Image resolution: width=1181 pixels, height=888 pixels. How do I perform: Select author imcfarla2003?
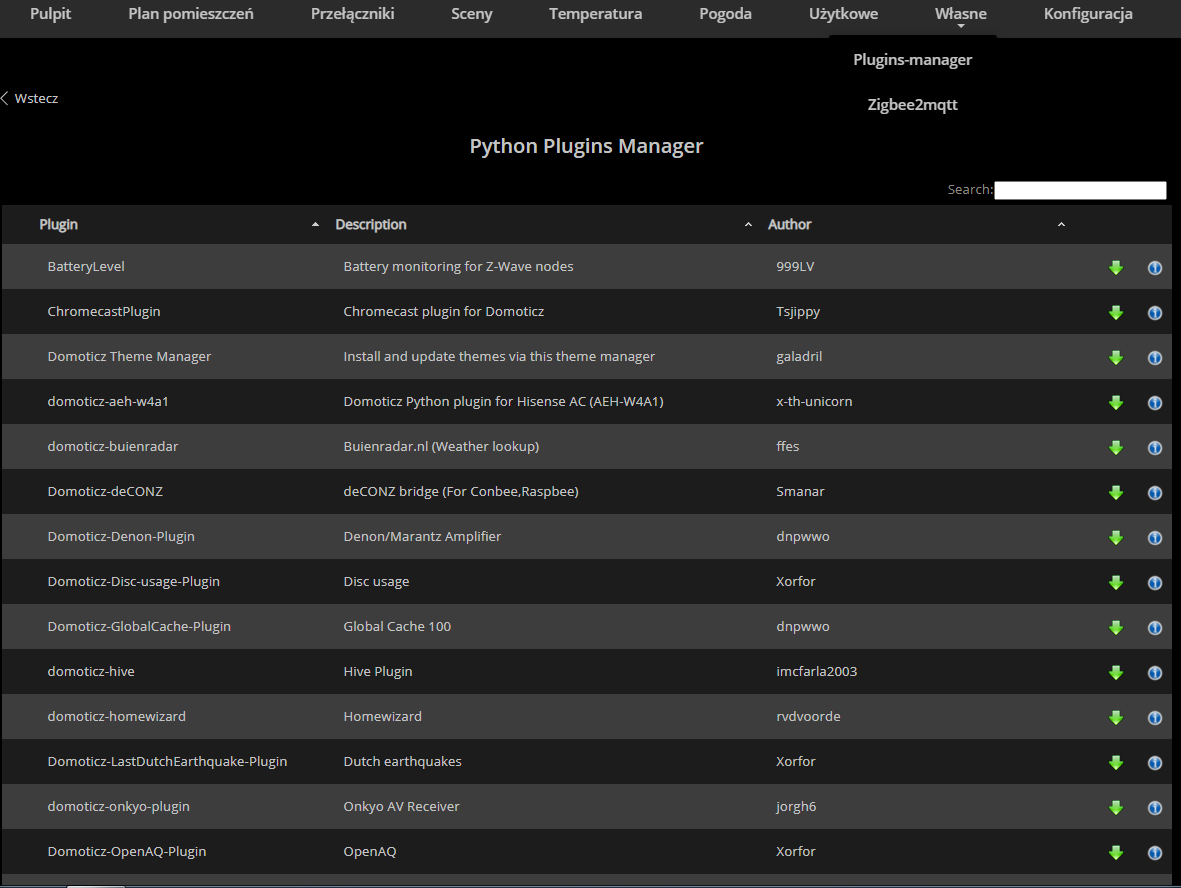click(816, 671)
